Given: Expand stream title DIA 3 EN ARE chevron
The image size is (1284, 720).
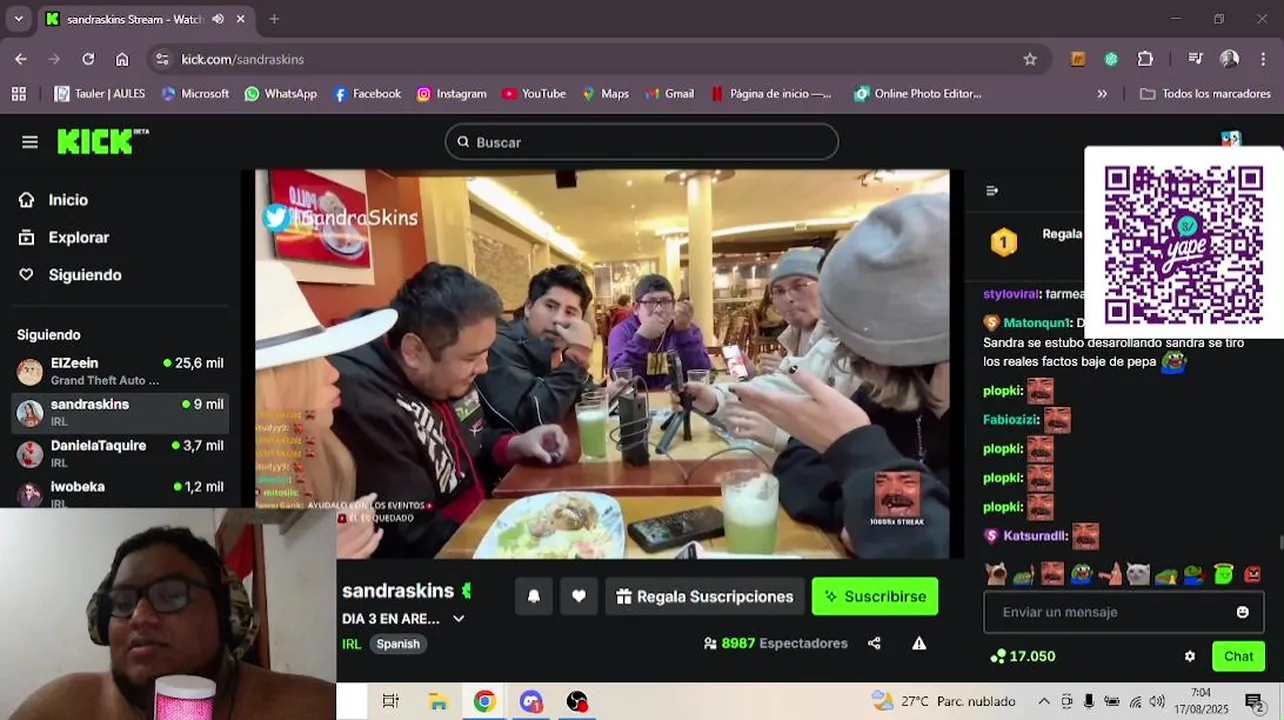Looking at the screenshot, I should pyautogui.click(x=459, y=619).
